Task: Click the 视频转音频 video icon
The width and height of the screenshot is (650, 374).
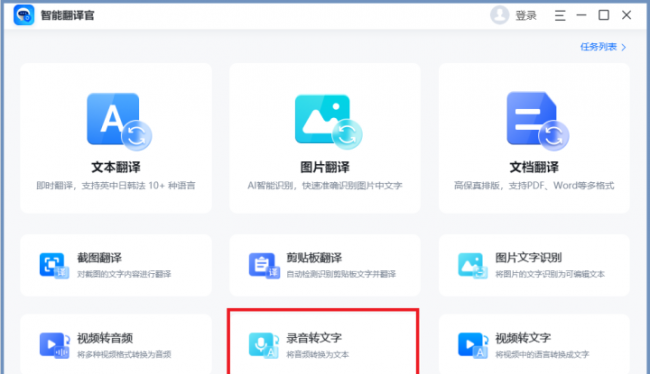Action: click(54, 345)
